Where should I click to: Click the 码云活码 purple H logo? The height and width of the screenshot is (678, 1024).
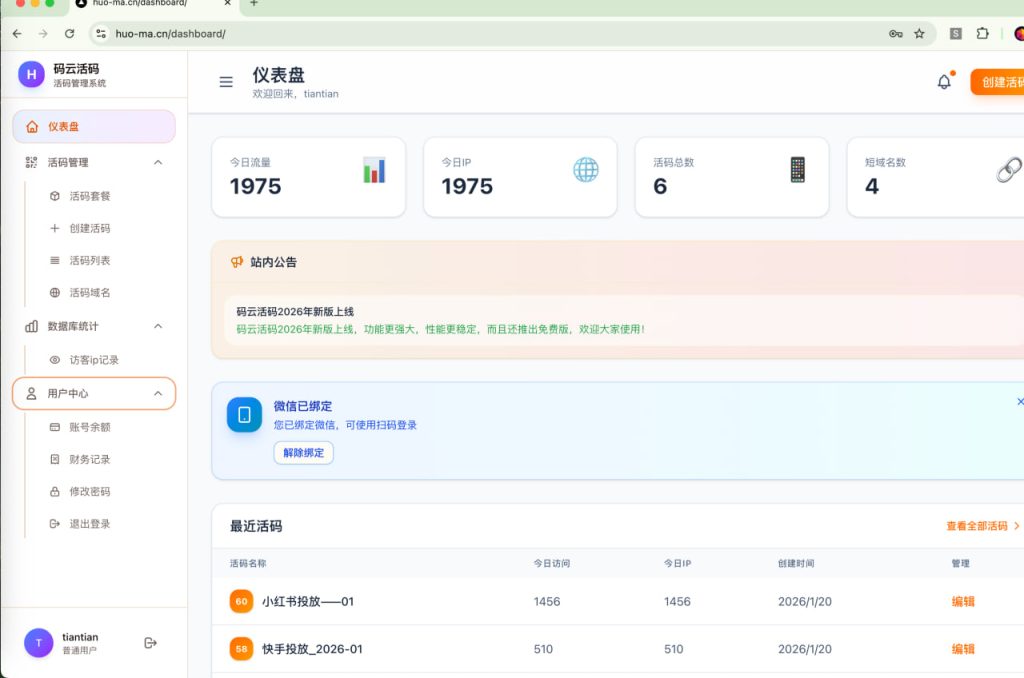[31, 74]
